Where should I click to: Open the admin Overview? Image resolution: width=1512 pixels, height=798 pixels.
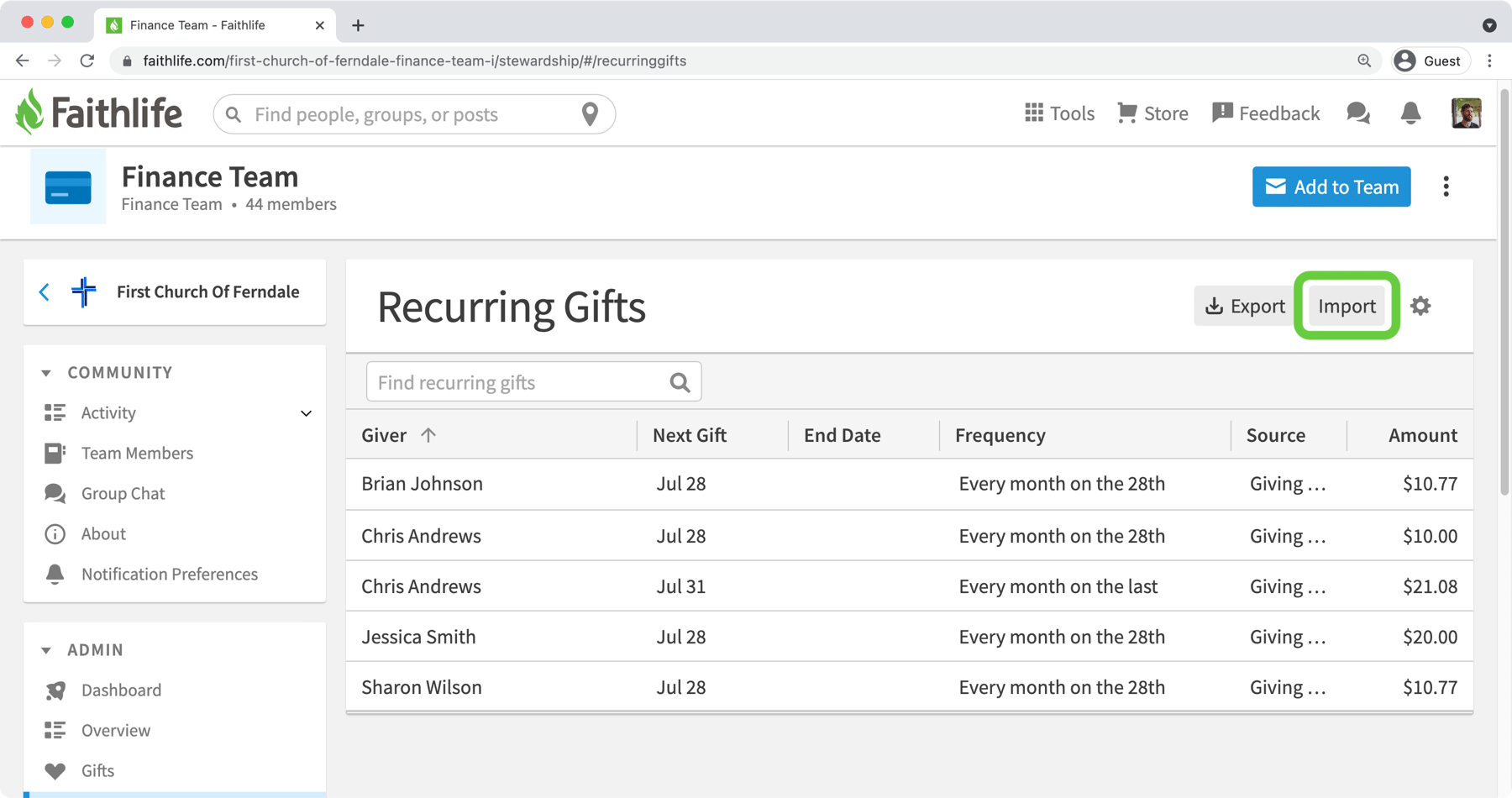click(116, 730)
